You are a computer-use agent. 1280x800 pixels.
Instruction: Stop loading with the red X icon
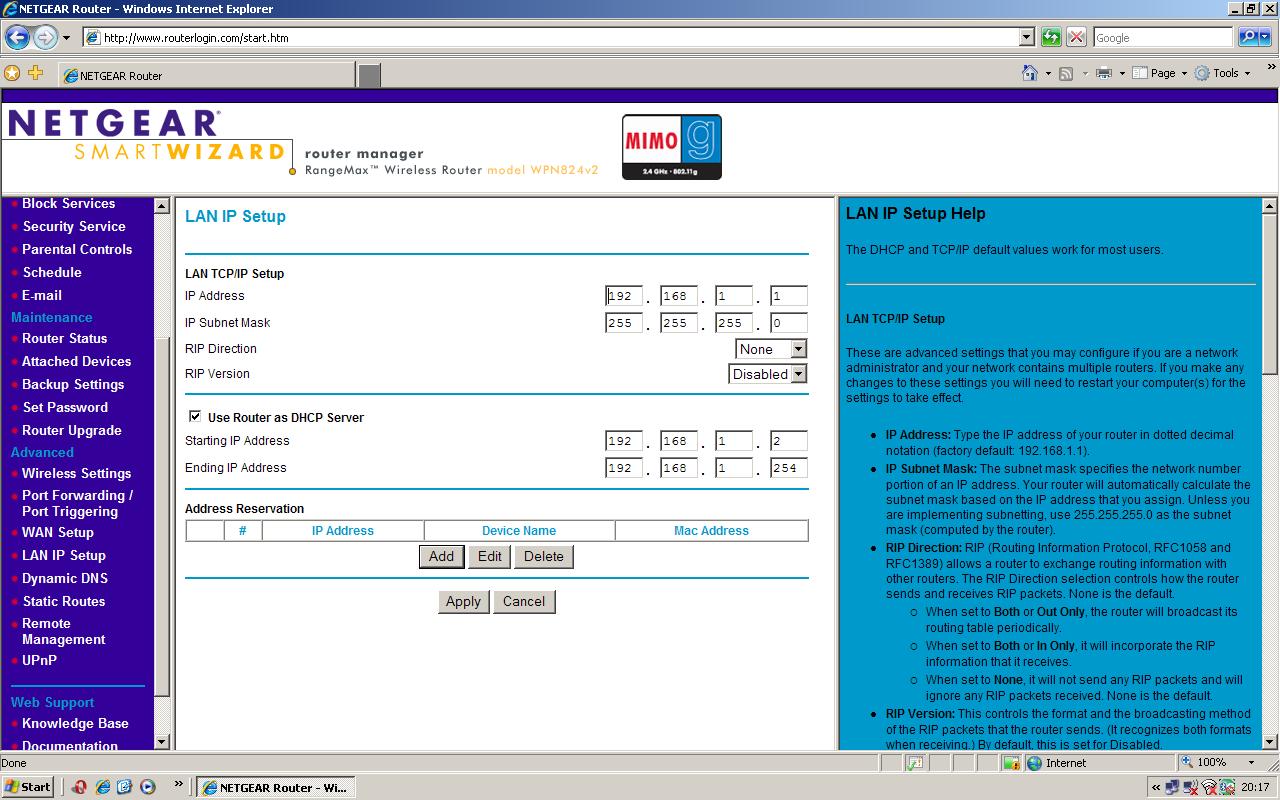(1076, 37)
